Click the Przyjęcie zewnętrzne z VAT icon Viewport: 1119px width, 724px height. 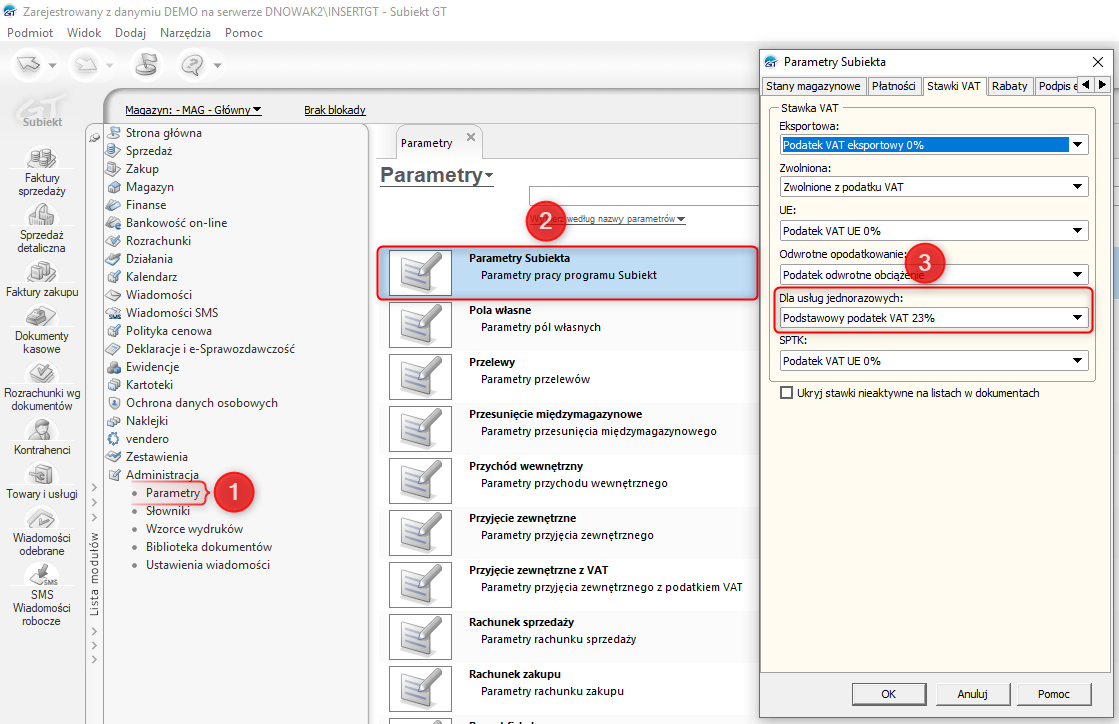420,585
